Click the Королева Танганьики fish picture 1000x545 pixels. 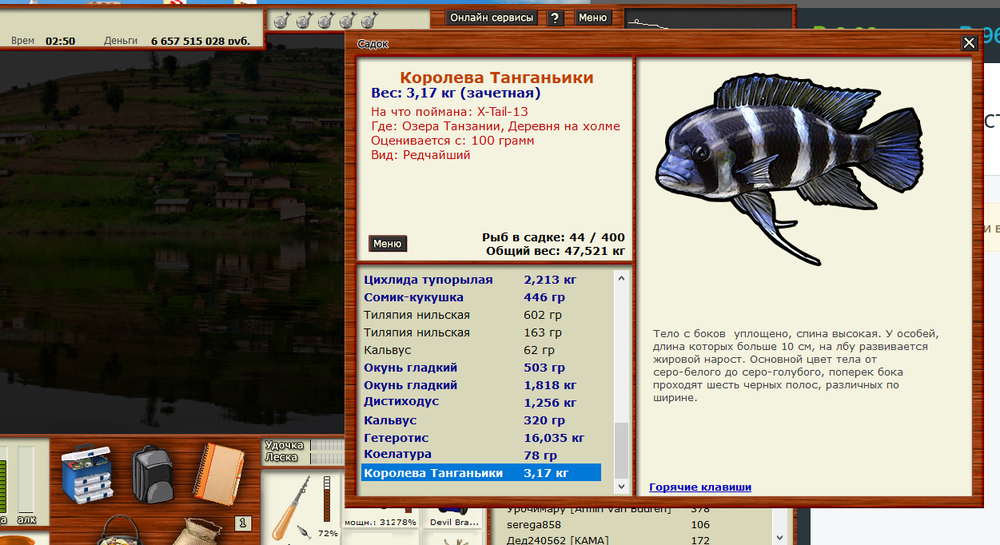click(x=790, y=167)
